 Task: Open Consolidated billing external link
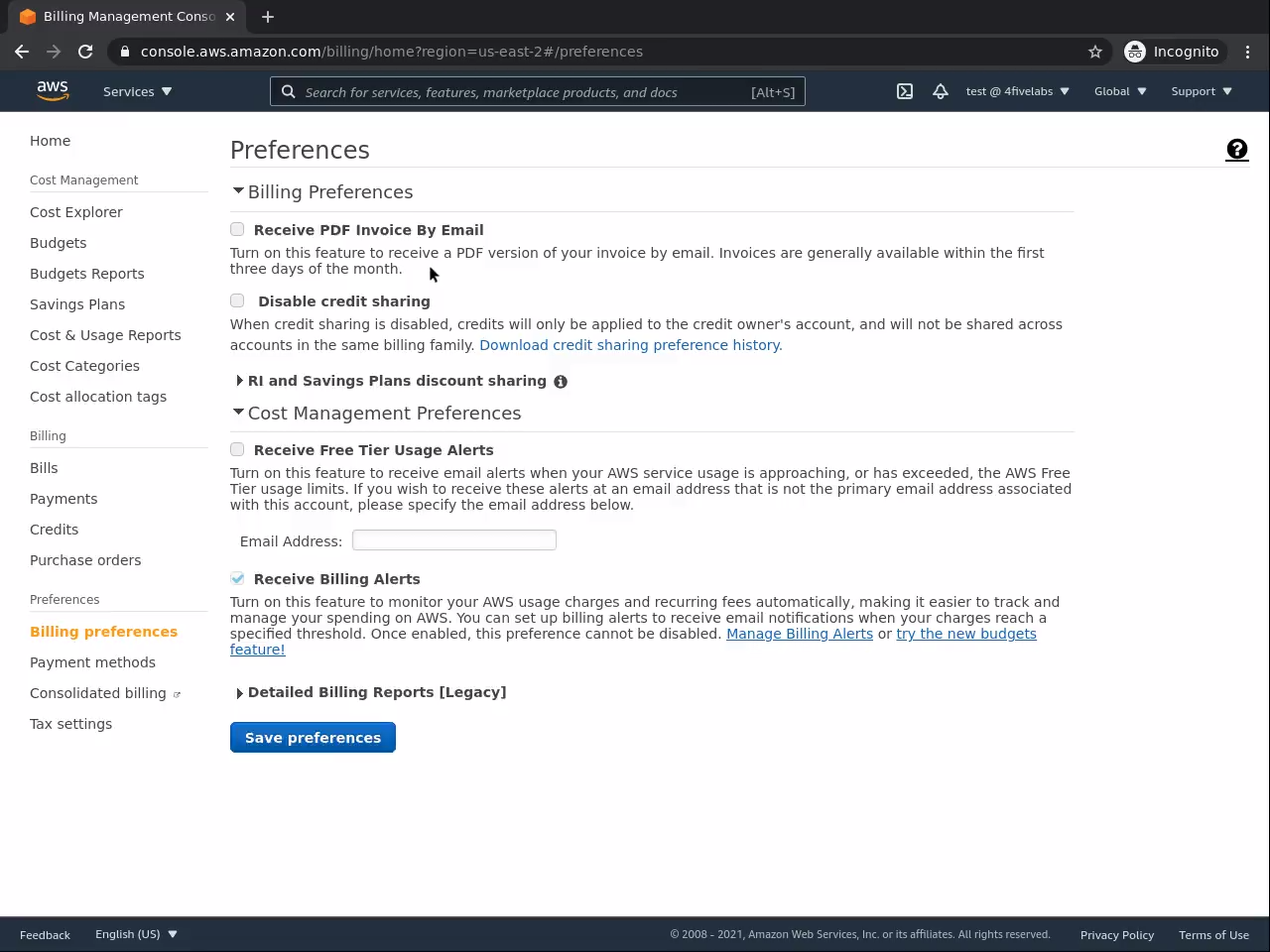pos(105,693)
